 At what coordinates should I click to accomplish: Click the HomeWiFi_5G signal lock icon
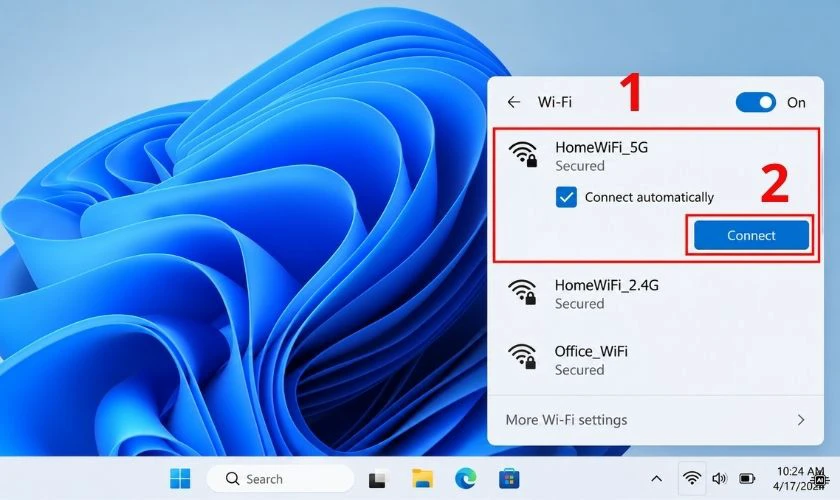(523, 154)
